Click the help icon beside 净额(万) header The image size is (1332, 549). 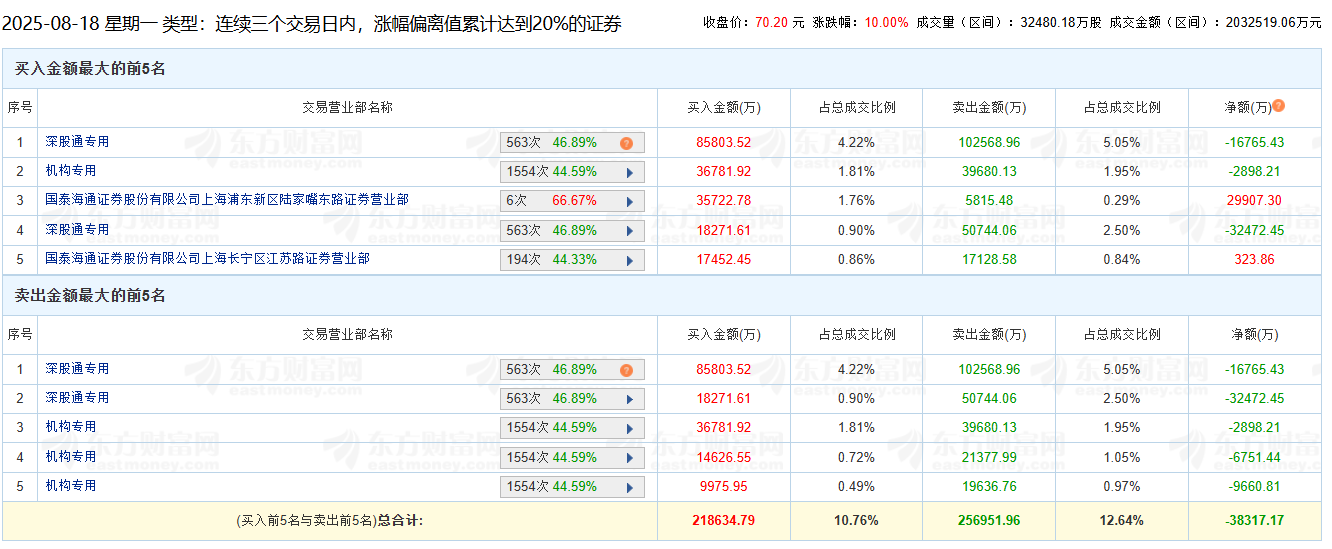click(x=1278, y=106)
